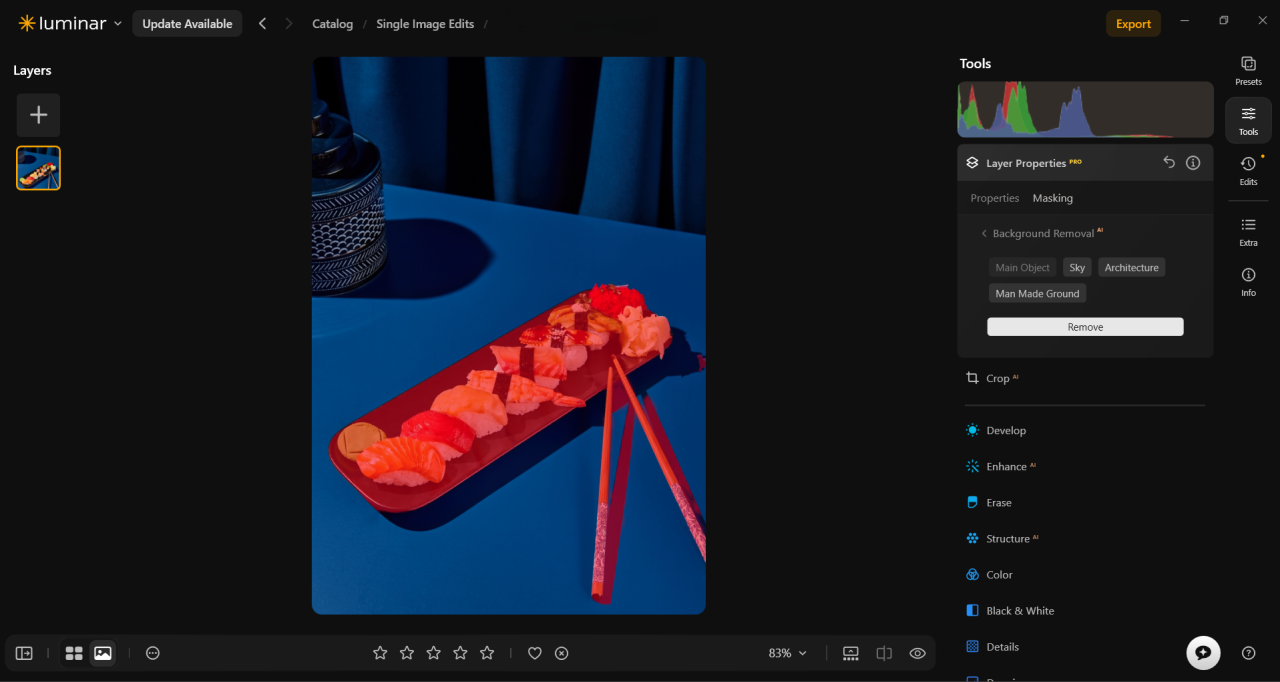Toggle the Main Object mask chip

coord(1022,267)
